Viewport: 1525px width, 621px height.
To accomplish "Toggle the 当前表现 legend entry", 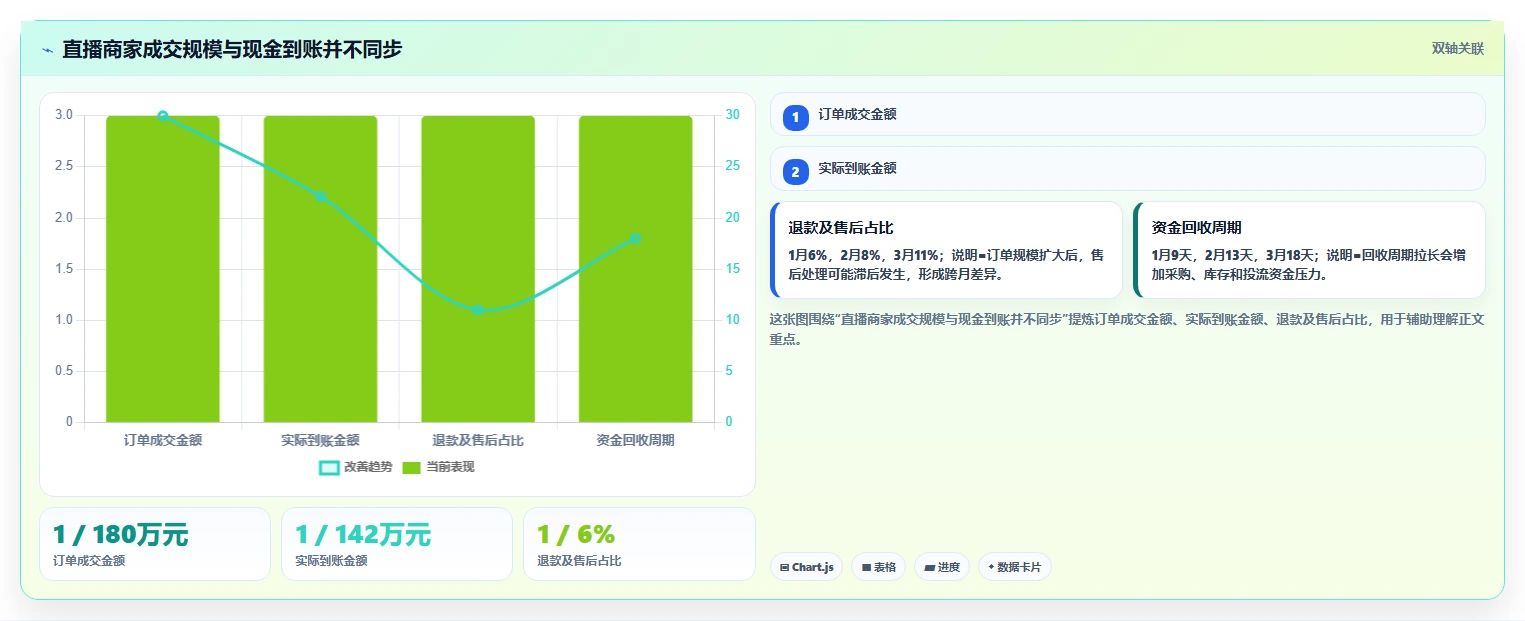I will click(438, 467).
